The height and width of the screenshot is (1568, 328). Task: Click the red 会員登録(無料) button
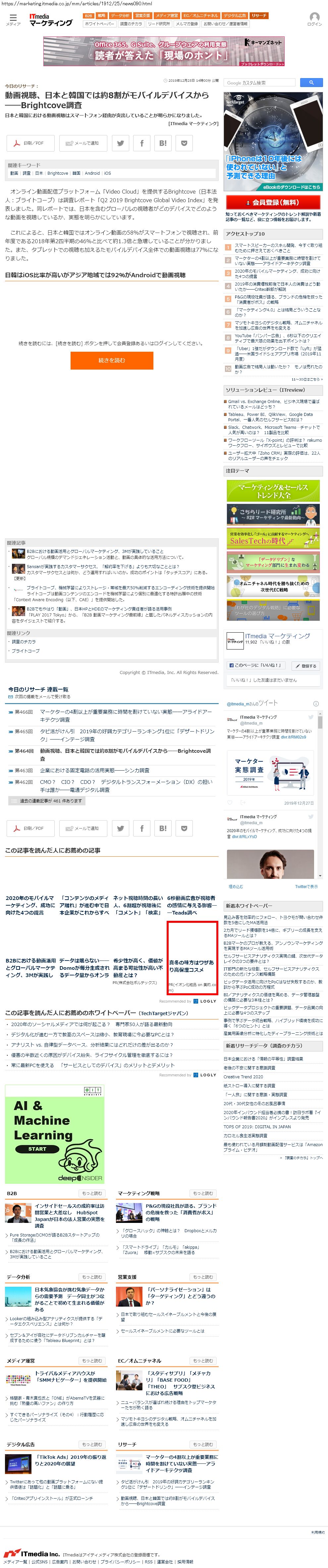pos(273,202)
